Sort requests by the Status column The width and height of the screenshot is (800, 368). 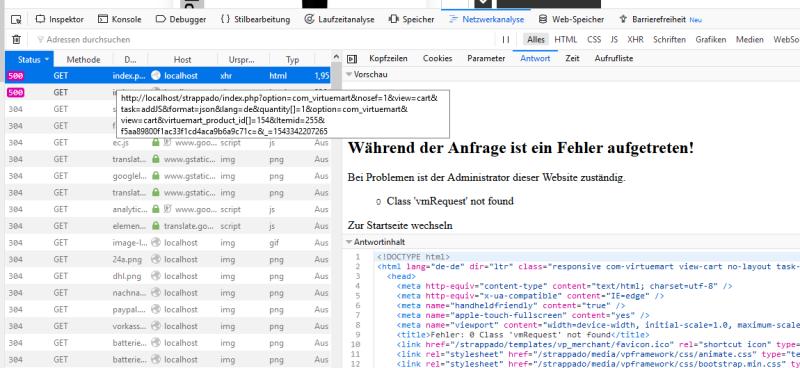pyautogui.click(x=29, y=60)
